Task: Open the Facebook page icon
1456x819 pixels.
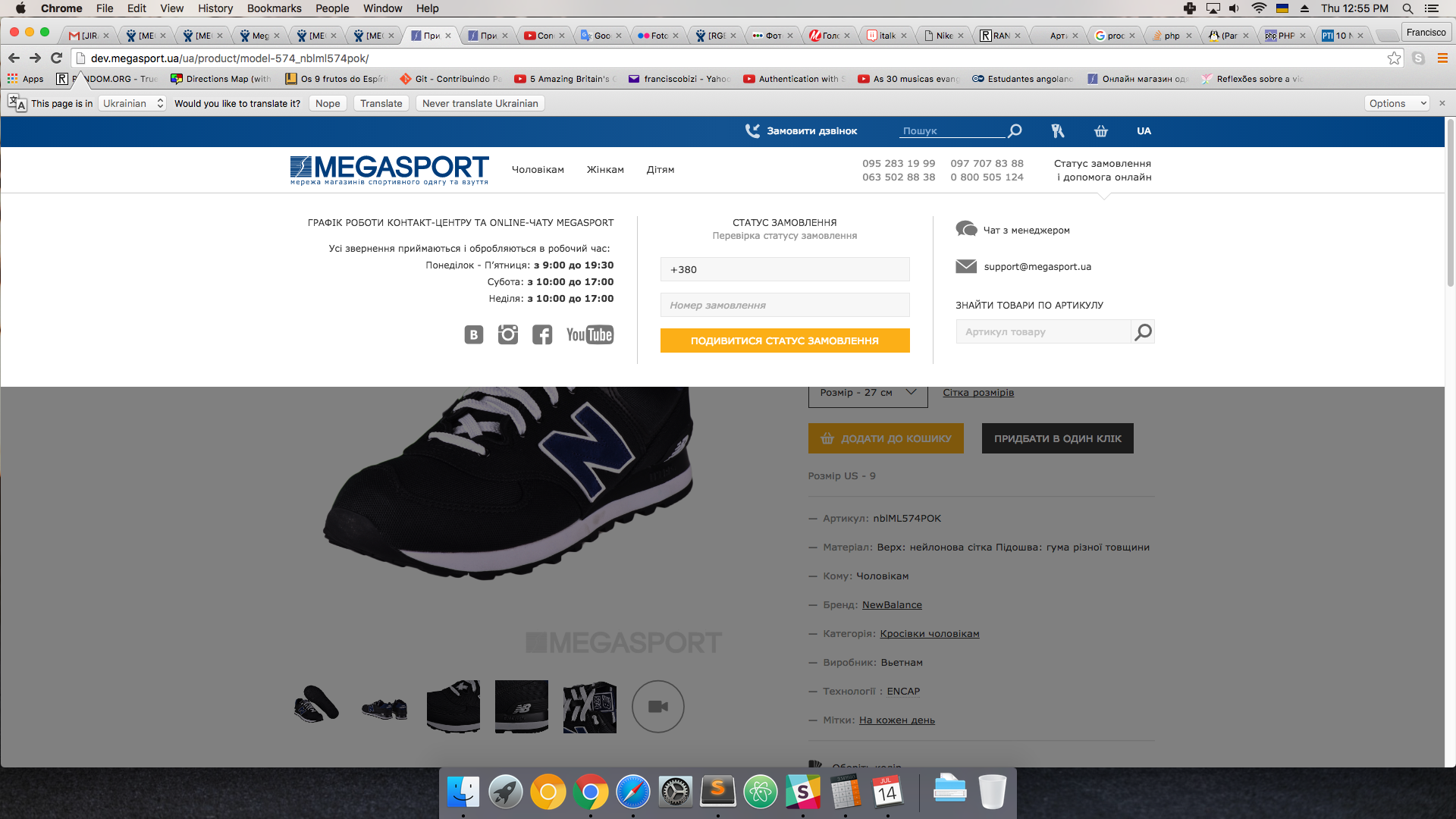Action: 541,334
